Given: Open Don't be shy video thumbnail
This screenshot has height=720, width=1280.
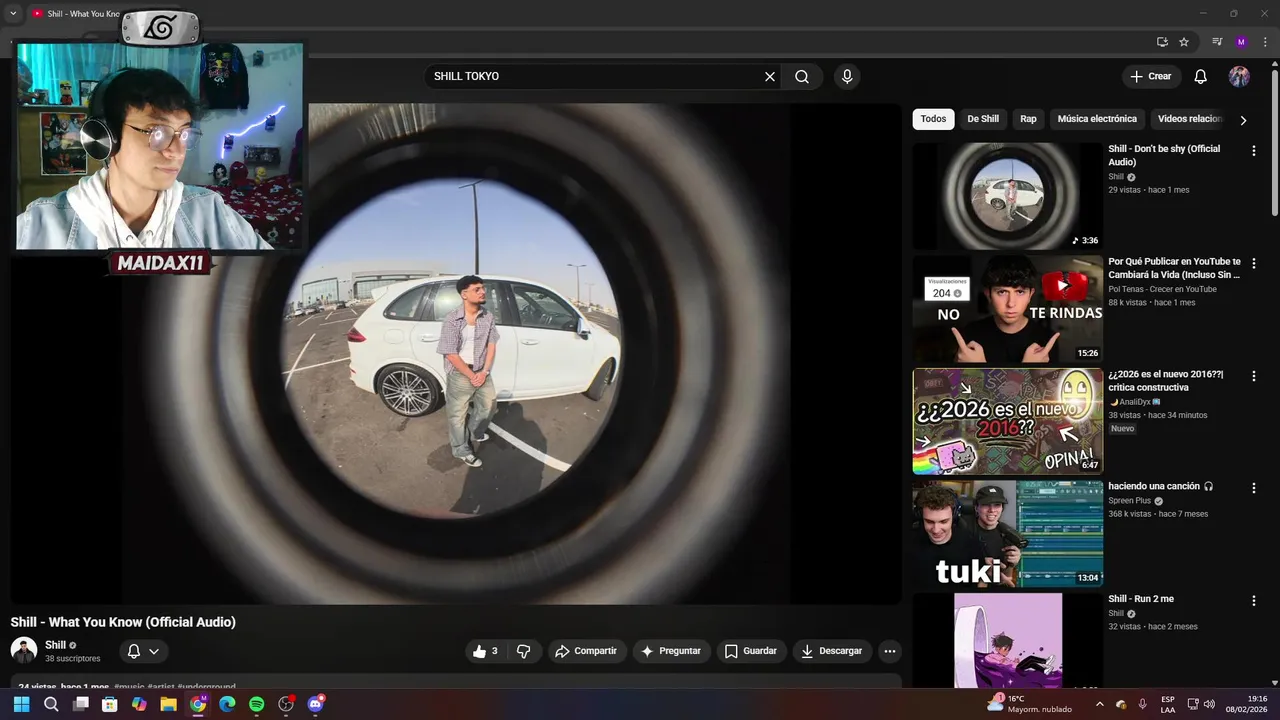Looking at the screenshot, I should click(1008, 196).
